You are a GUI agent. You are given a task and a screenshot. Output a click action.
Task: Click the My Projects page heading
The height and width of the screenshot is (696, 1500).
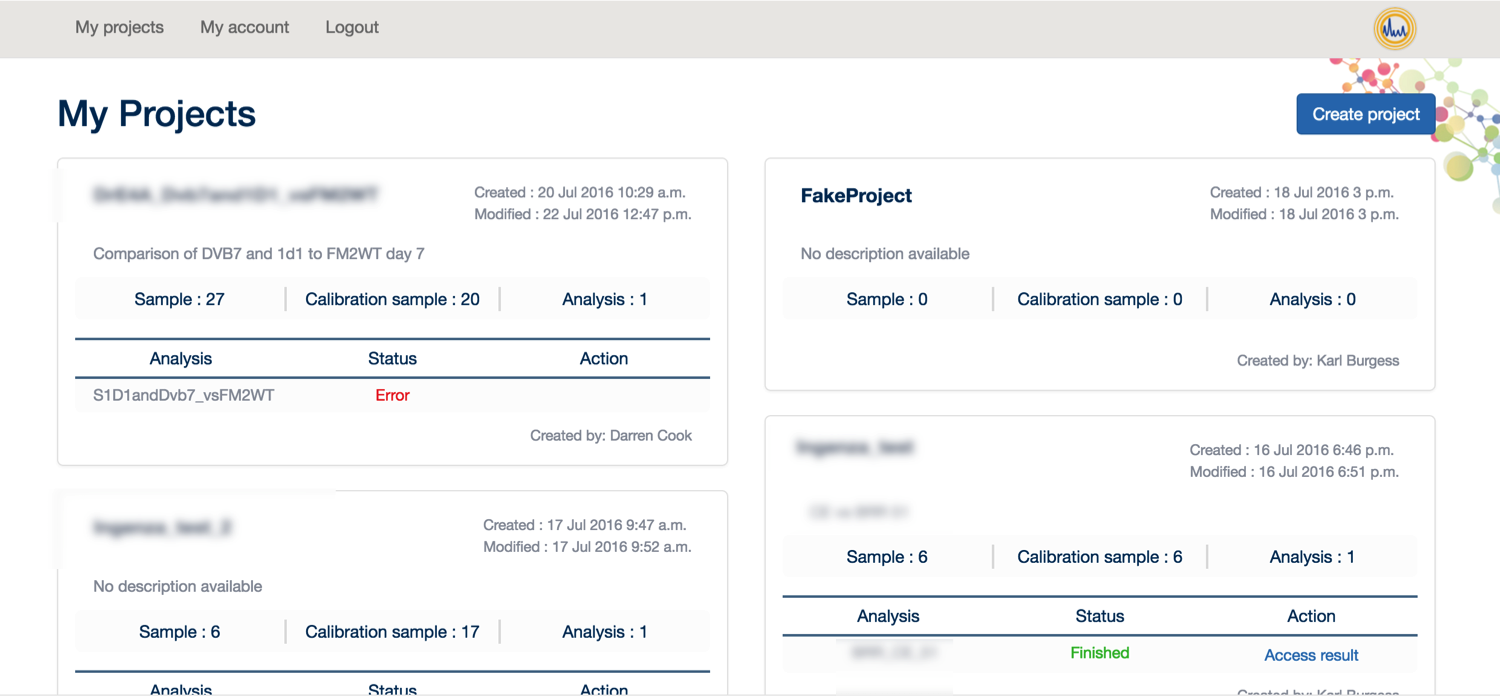[x=157, y=113]
